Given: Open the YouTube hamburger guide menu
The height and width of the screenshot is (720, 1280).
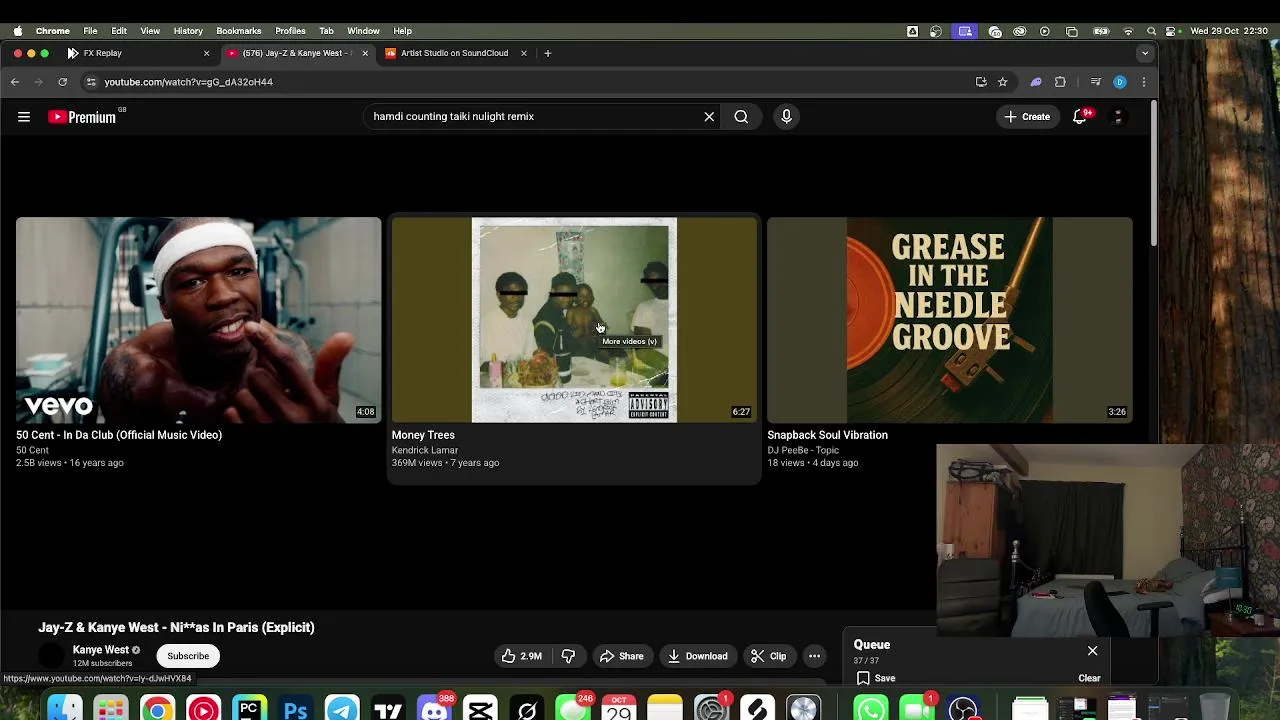Looking at the screenshot, I should click(x=24, y=117).
